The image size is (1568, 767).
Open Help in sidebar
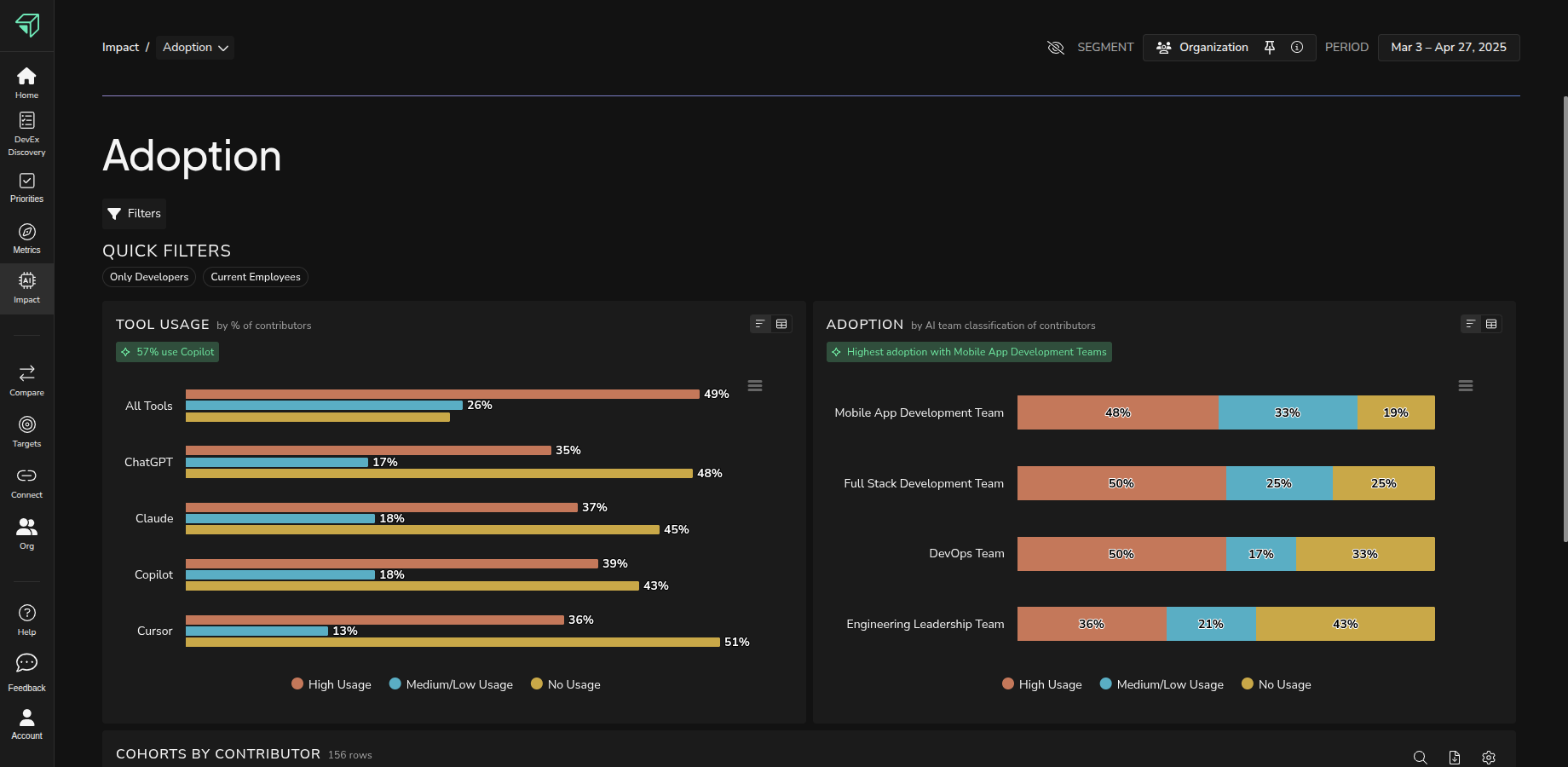tap(26, 620)
